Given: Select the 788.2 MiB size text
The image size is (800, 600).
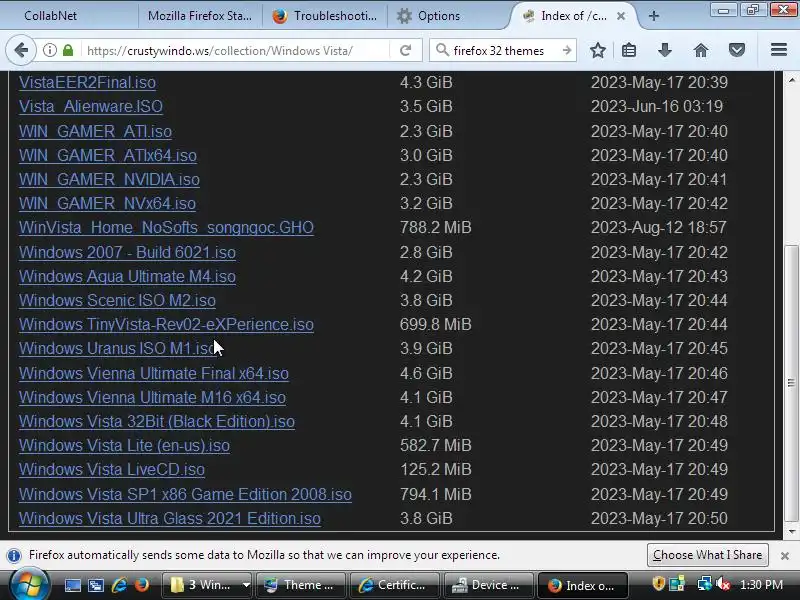Looking at the screenshot, I should pos(435,227).
